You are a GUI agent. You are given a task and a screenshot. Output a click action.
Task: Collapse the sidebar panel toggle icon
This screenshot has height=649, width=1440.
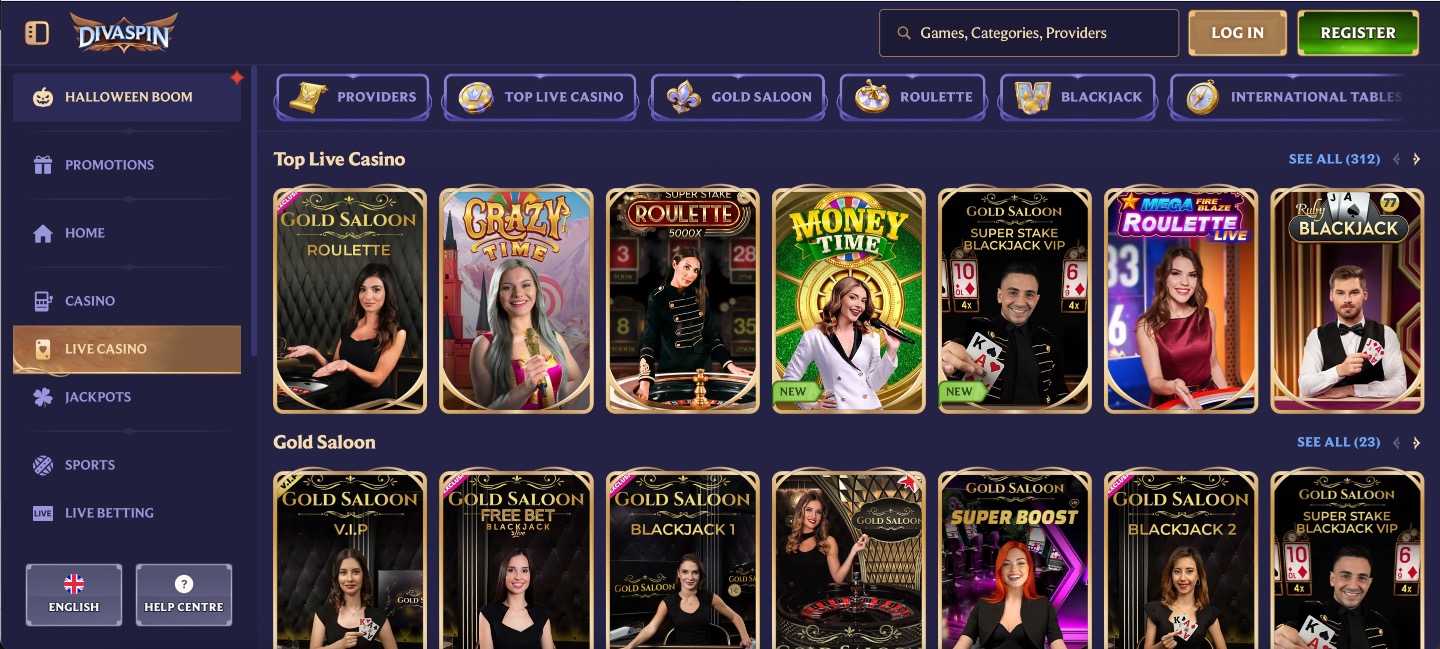(37, 33)
